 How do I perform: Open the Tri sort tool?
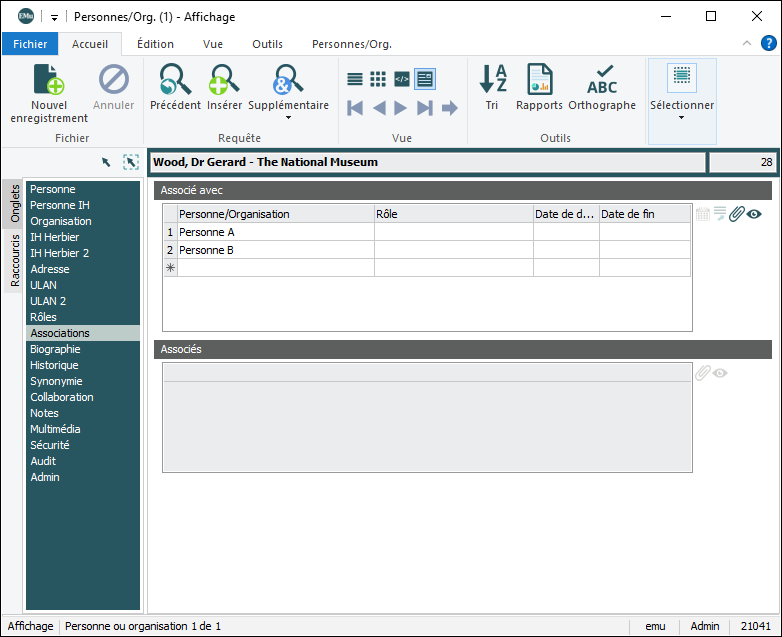pos(492,80)
